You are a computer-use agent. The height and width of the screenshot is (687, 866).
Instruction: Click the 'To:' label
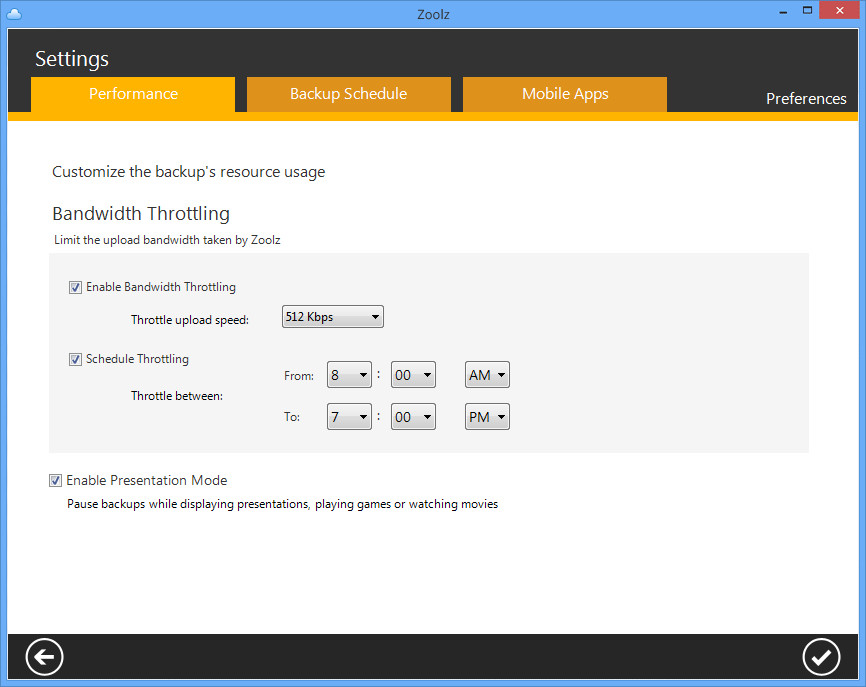click(x=292, y=417)
